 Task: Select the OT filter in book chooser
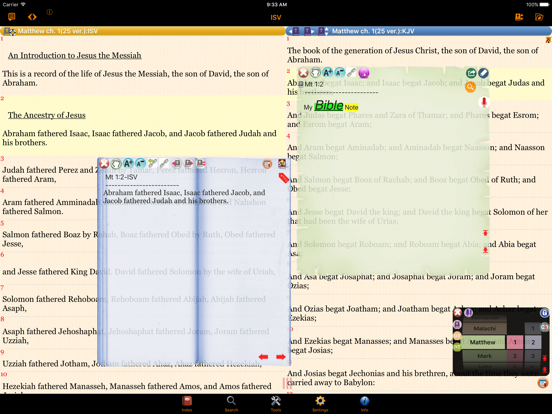click(457, 336)
